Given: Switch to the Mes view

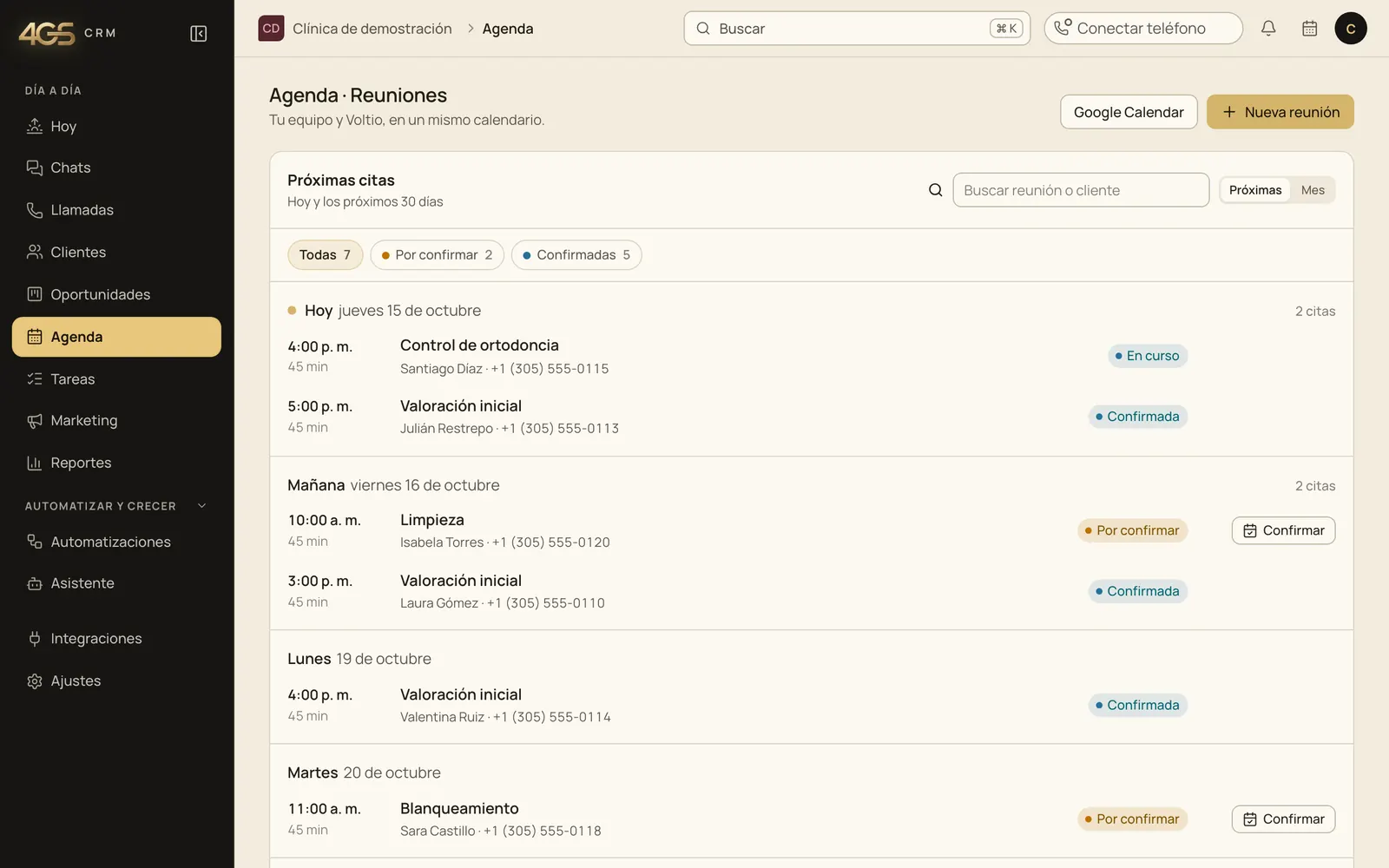Looking at the screenshot, I should [x=1313, y=190].
